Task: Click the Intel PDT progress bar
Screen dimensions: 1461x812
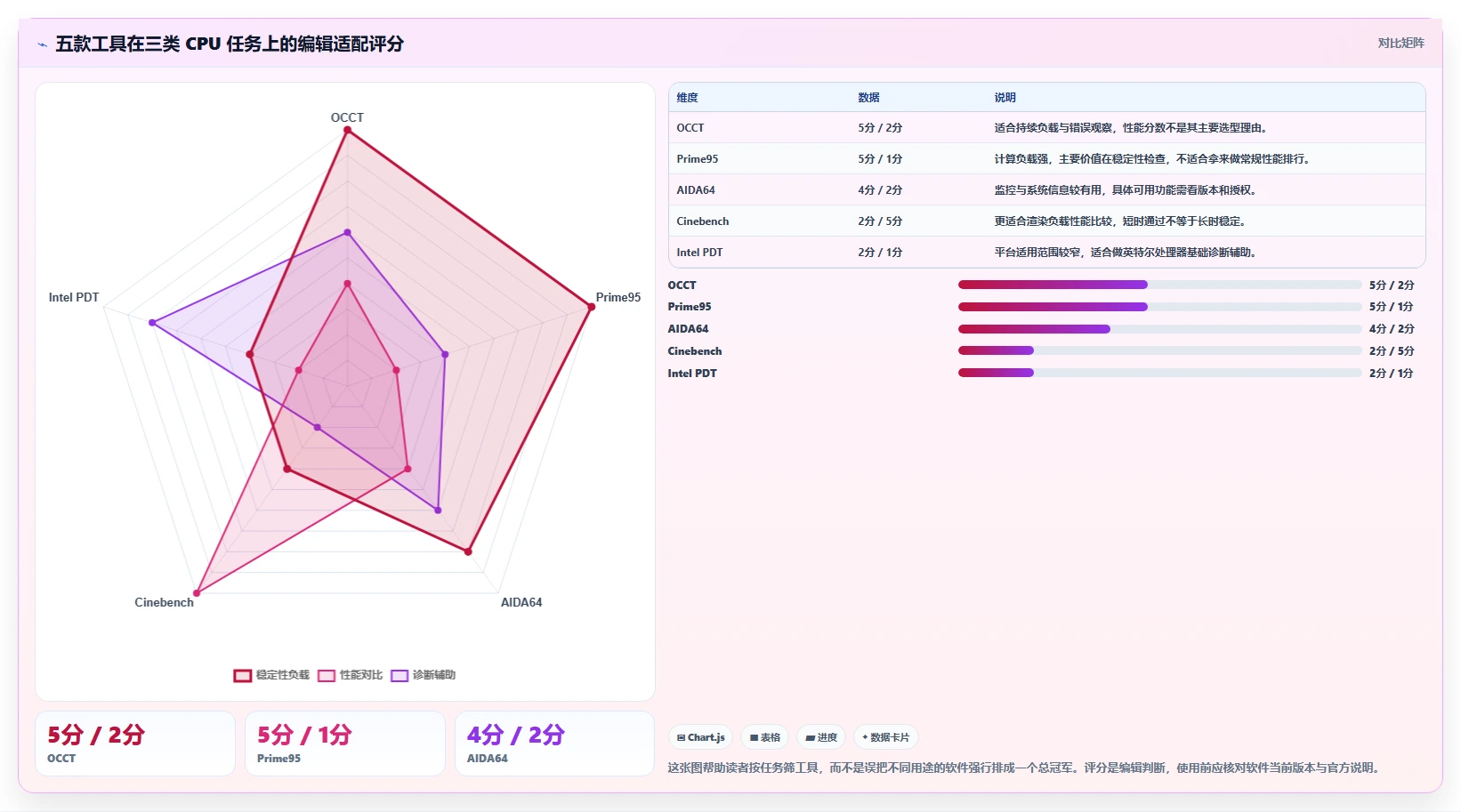Action: pos(1159,373)
